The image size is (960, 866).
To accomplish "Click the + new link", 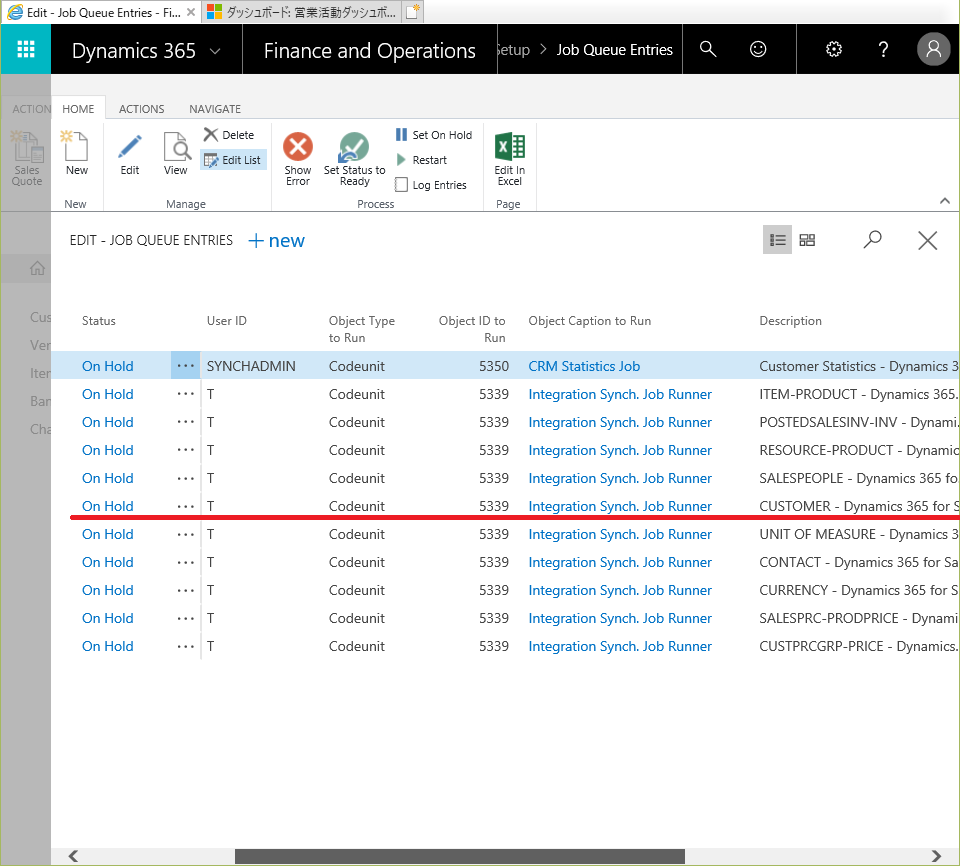I will (276, 241).
